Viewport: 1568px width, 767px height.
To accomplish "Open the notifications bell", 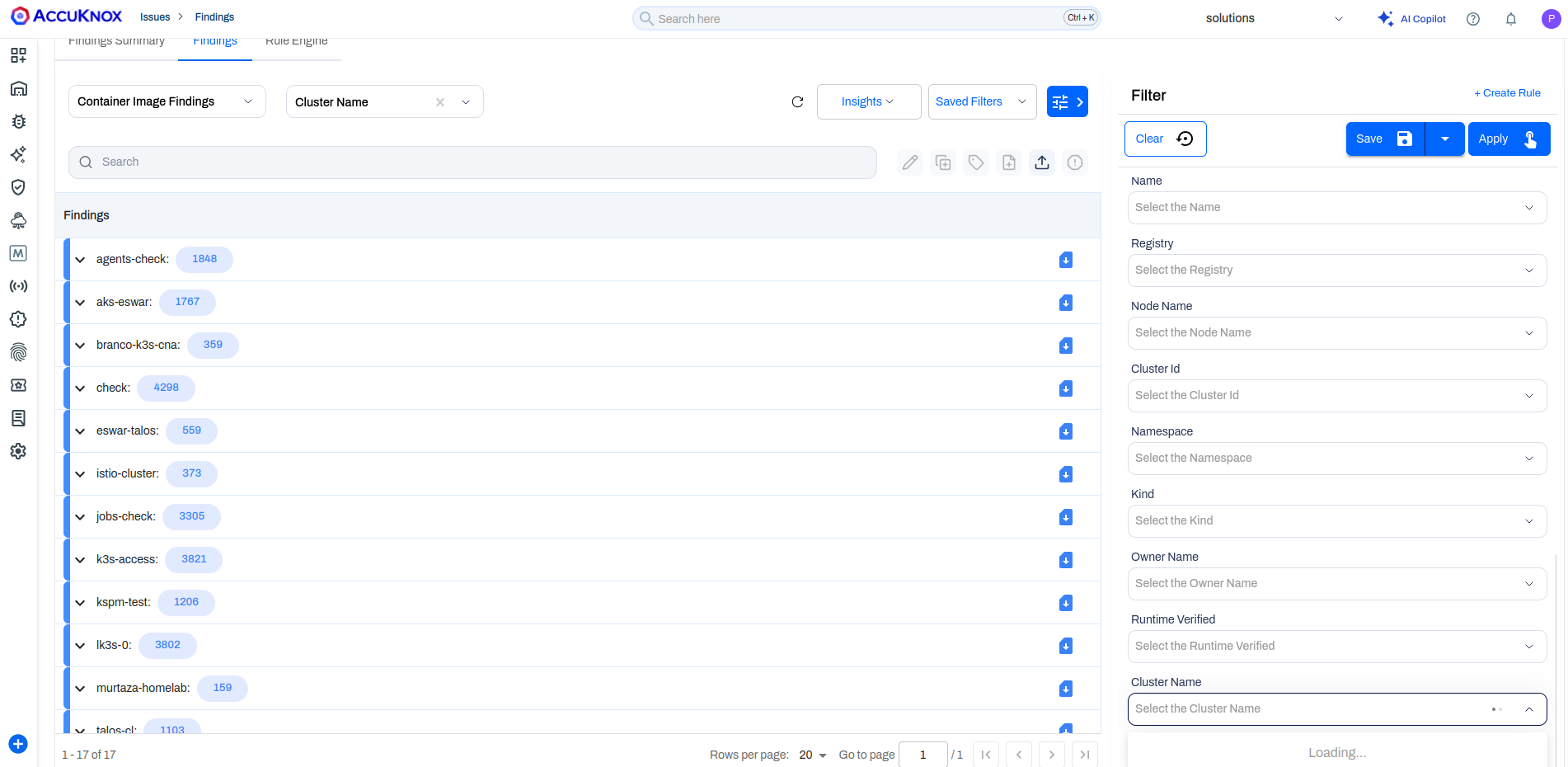I will click(1510, 19).
